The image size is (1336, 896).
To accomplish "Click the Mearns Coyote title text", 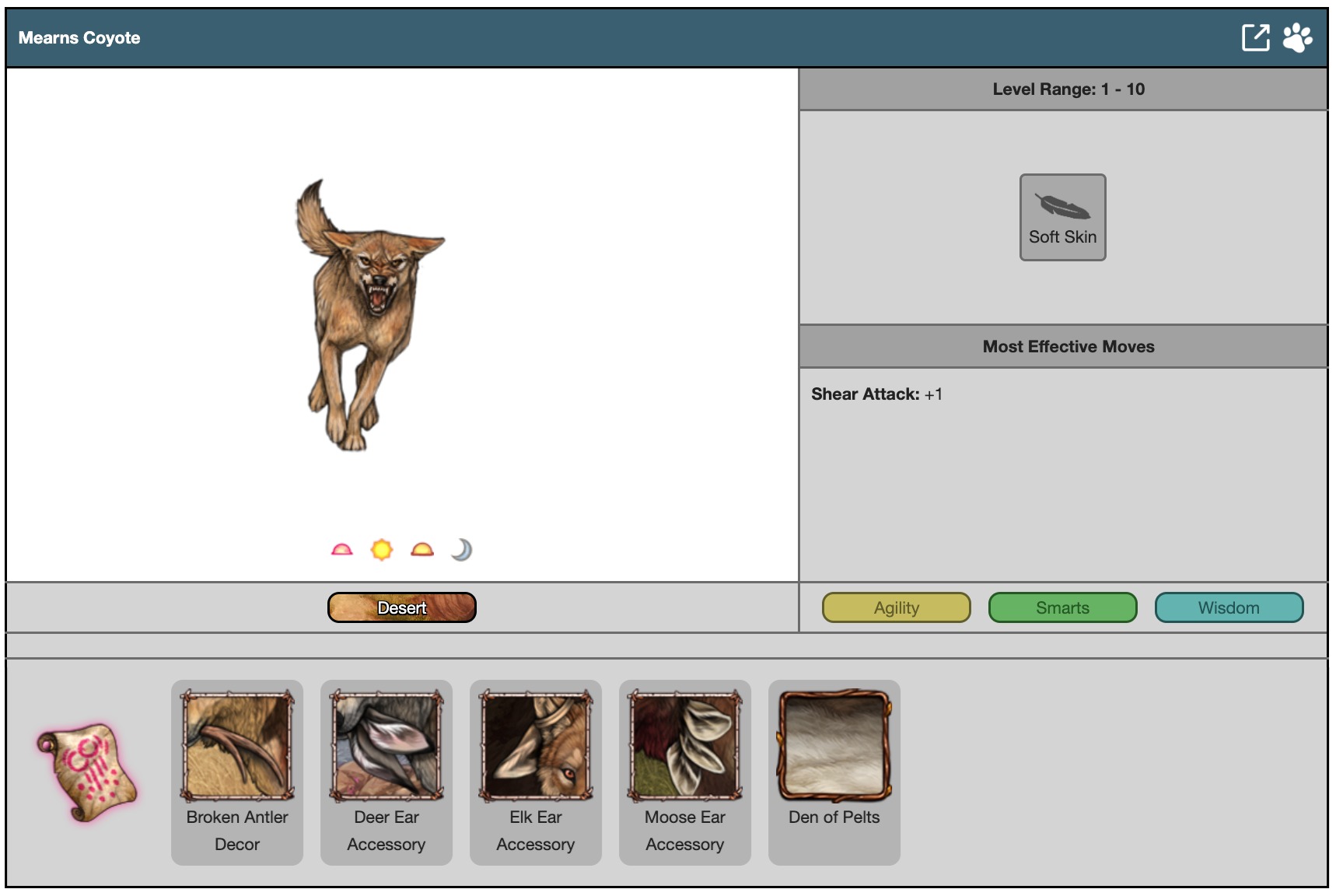I will tap(79, 38).
